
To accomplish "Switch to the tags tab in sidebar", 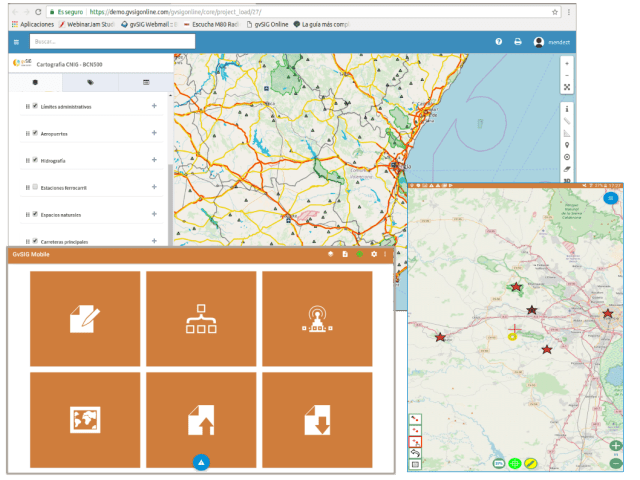I will (90, 82).
